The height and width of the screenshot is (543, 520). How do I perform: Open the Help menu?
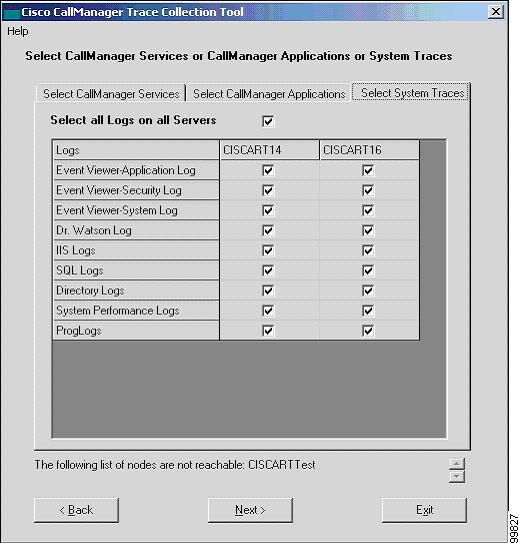18,32
